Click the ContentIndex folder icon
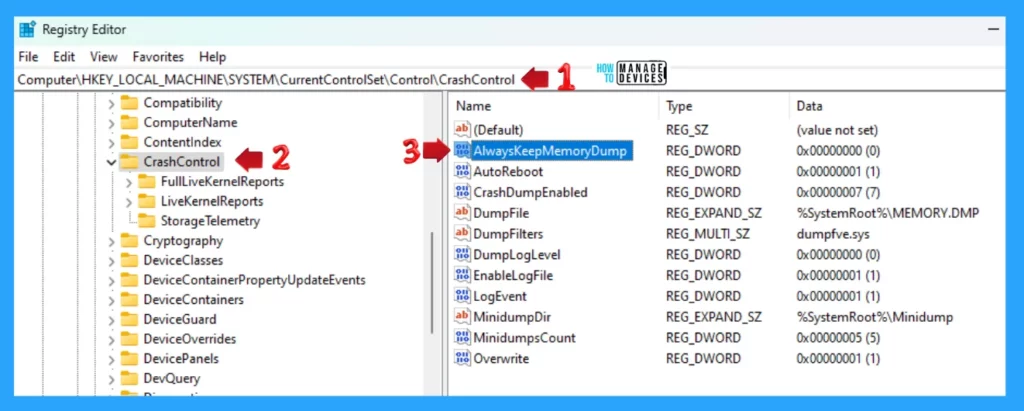The width and height of the screenshot is (1024, 411). [129, 142]
